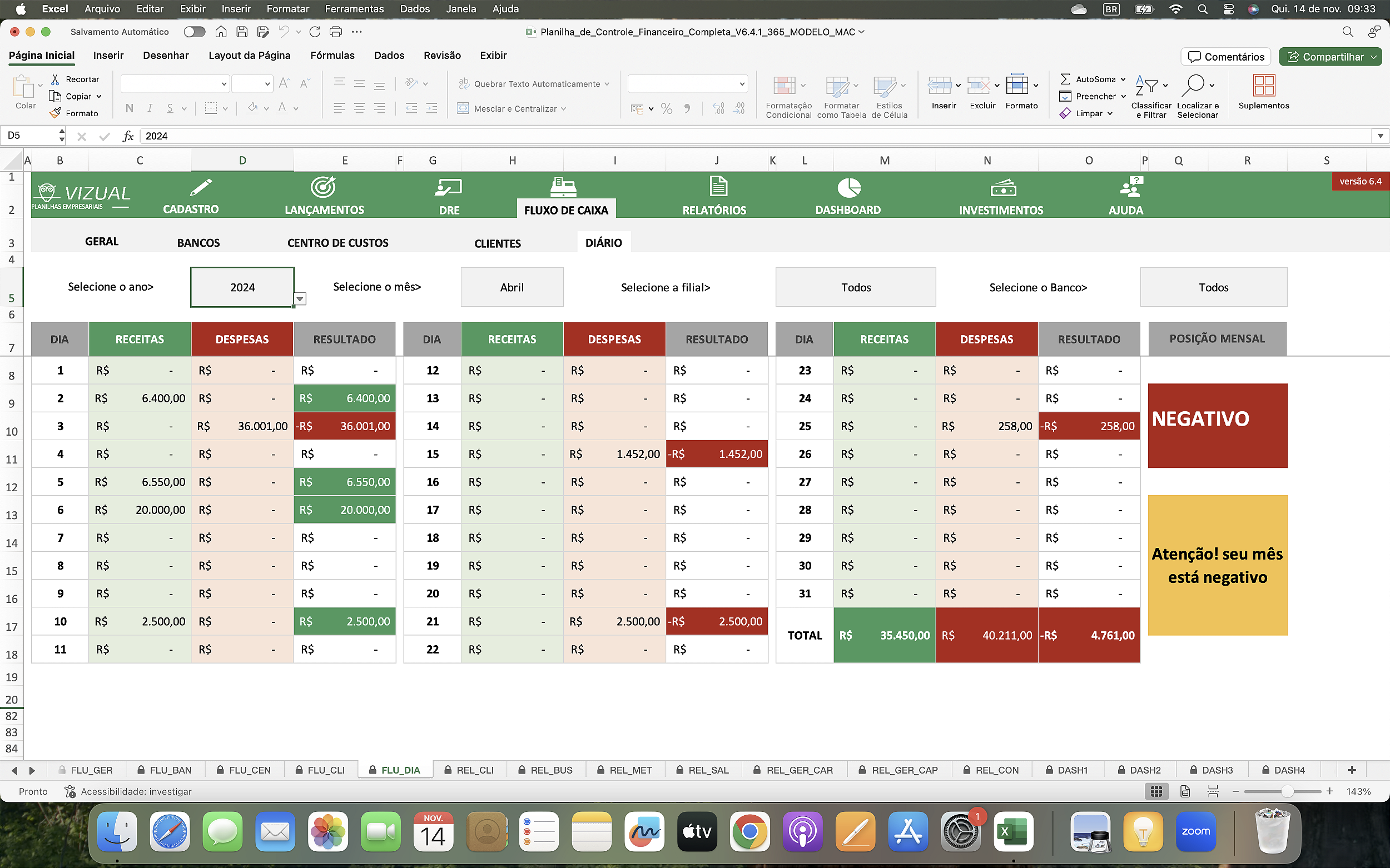The width and height of the screenshot is (1390, 868).
Task: Click the Recortar scissors button
Action: (75, 79)
